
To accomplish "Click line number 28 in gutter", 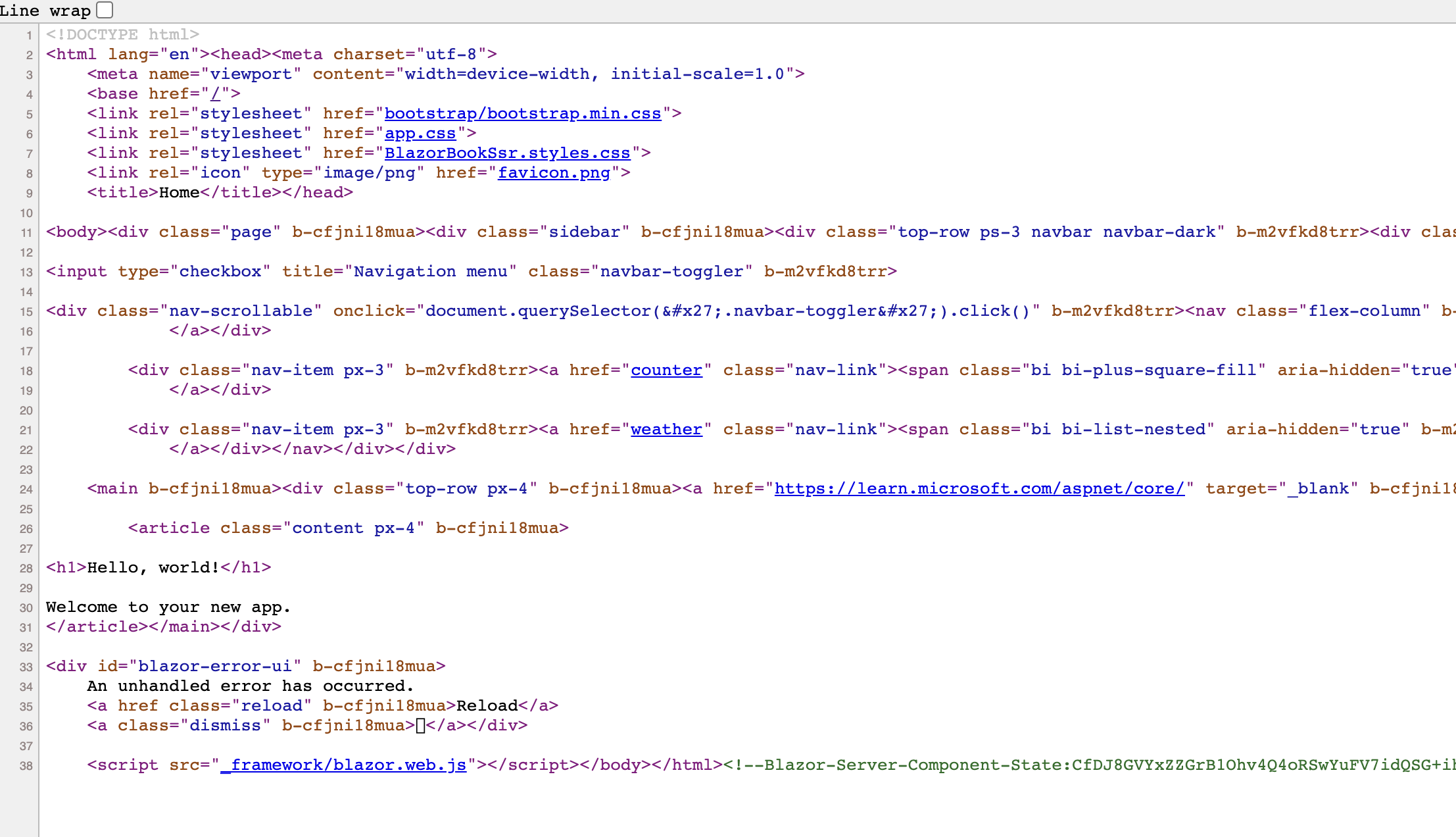I will pos(26,569).
